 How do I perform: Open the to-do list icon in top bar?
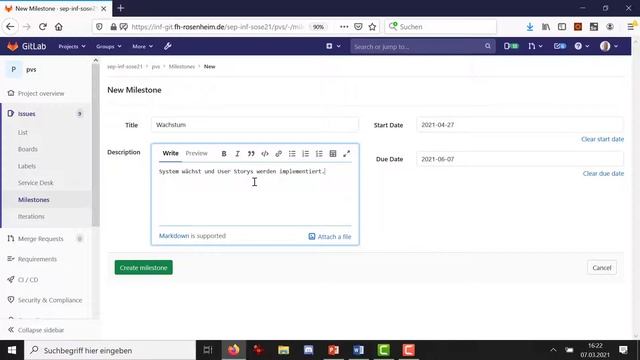560,46
